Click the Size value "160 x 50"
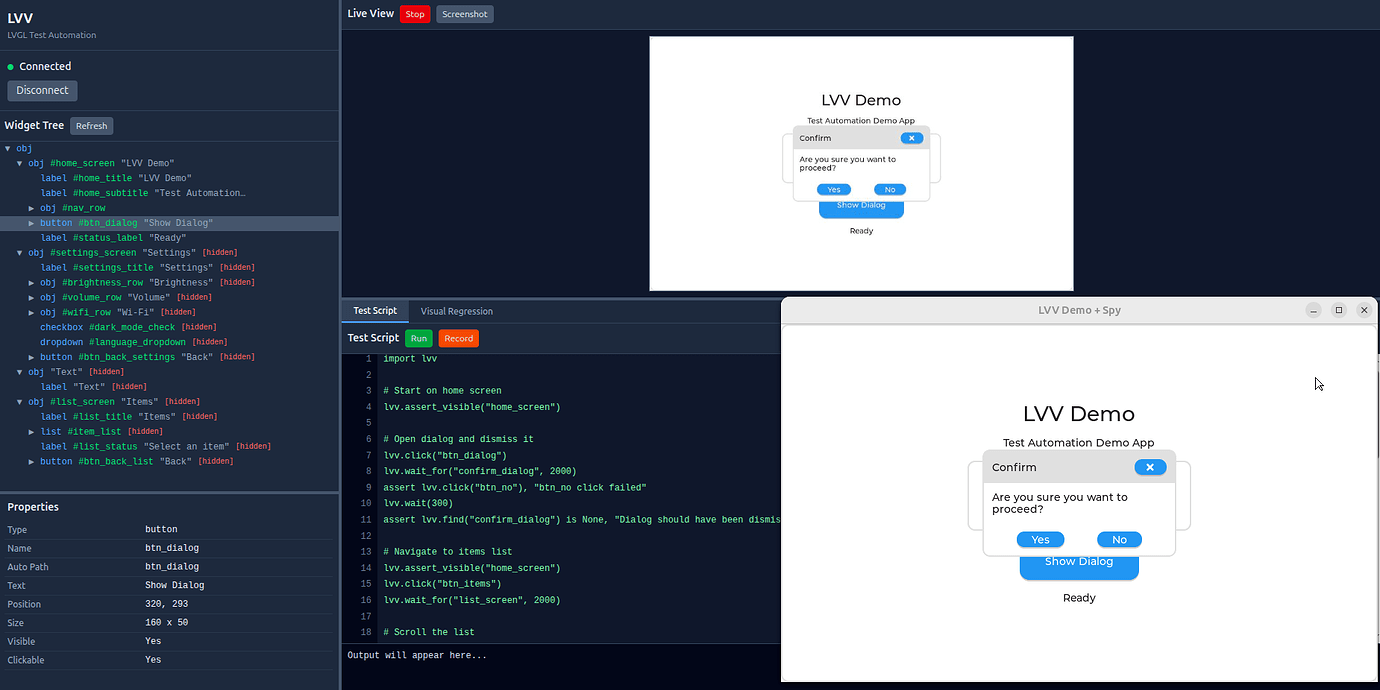 166,622
